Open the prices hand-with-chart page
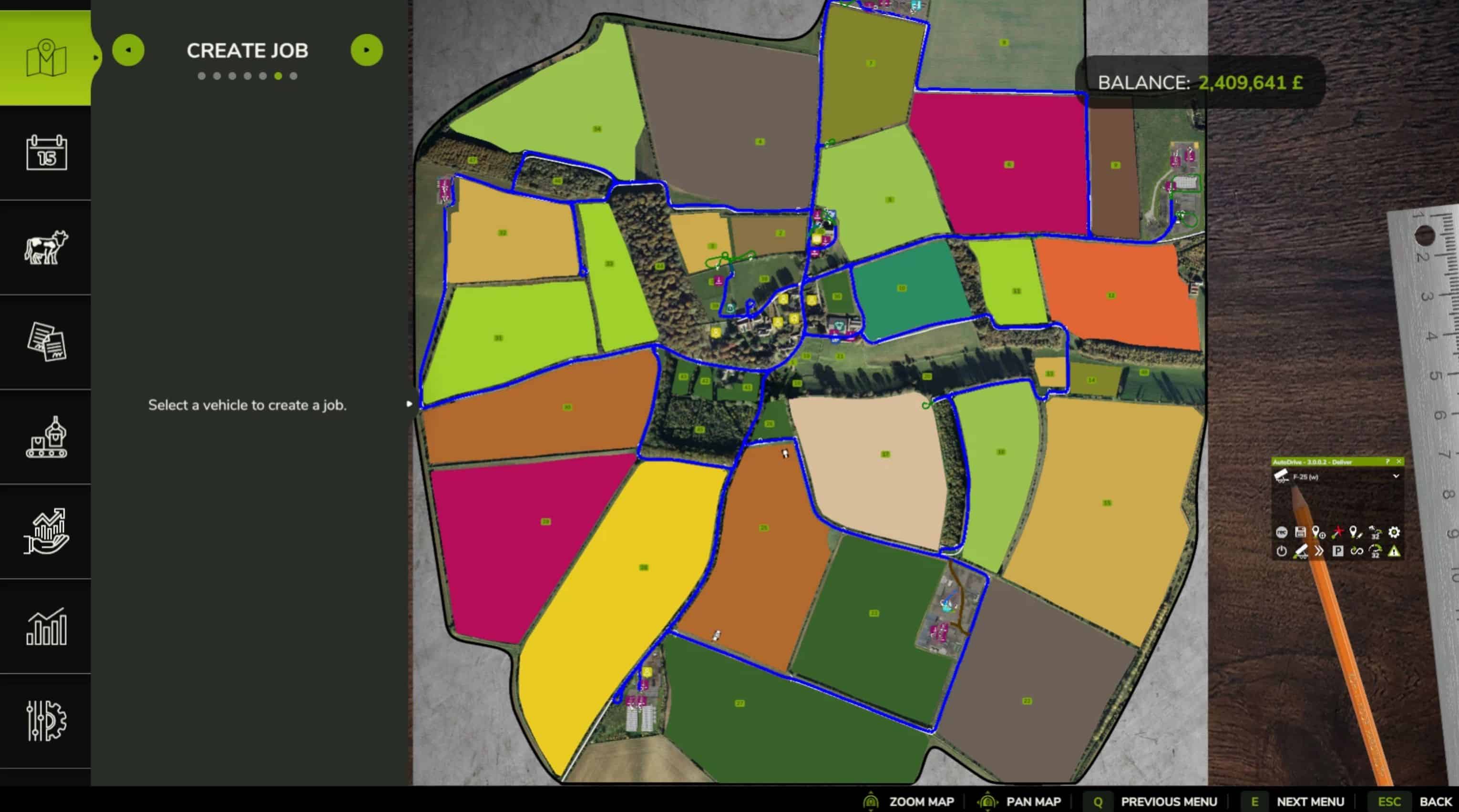This screenshot has height=812, width=1459. click(46, 531)
